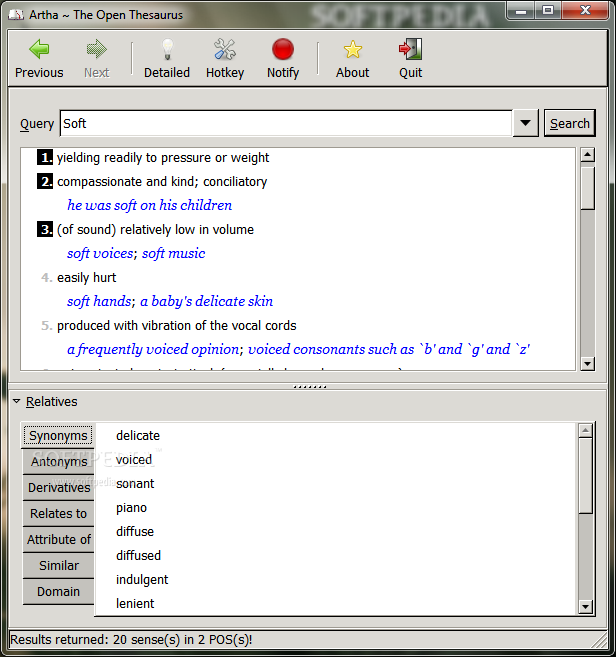The image size is (616, 657).
Task: Focus the Query input field
Action: point(286,123)
